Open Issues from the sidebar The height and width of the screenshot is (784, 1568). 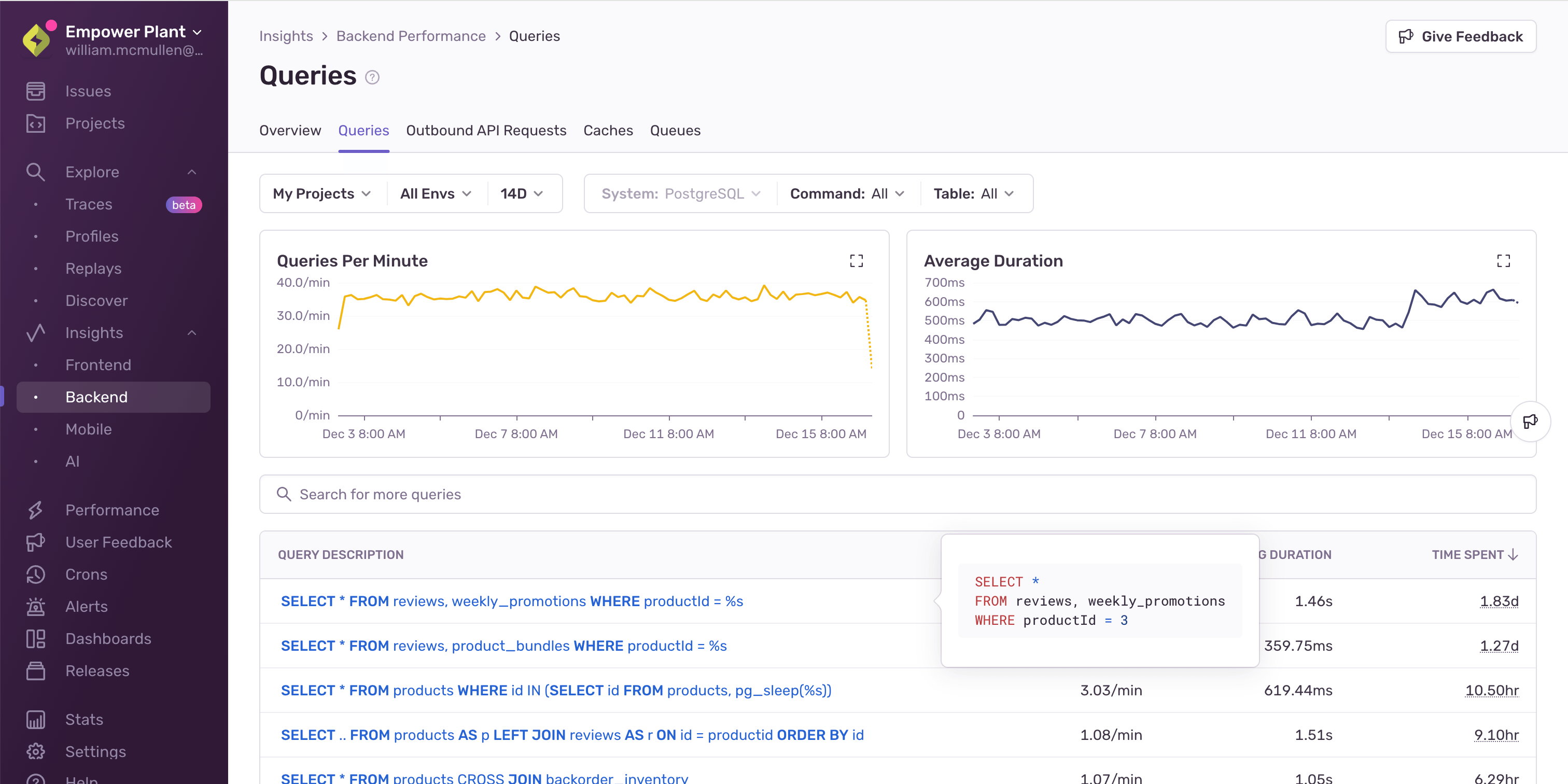click(88, 91)
